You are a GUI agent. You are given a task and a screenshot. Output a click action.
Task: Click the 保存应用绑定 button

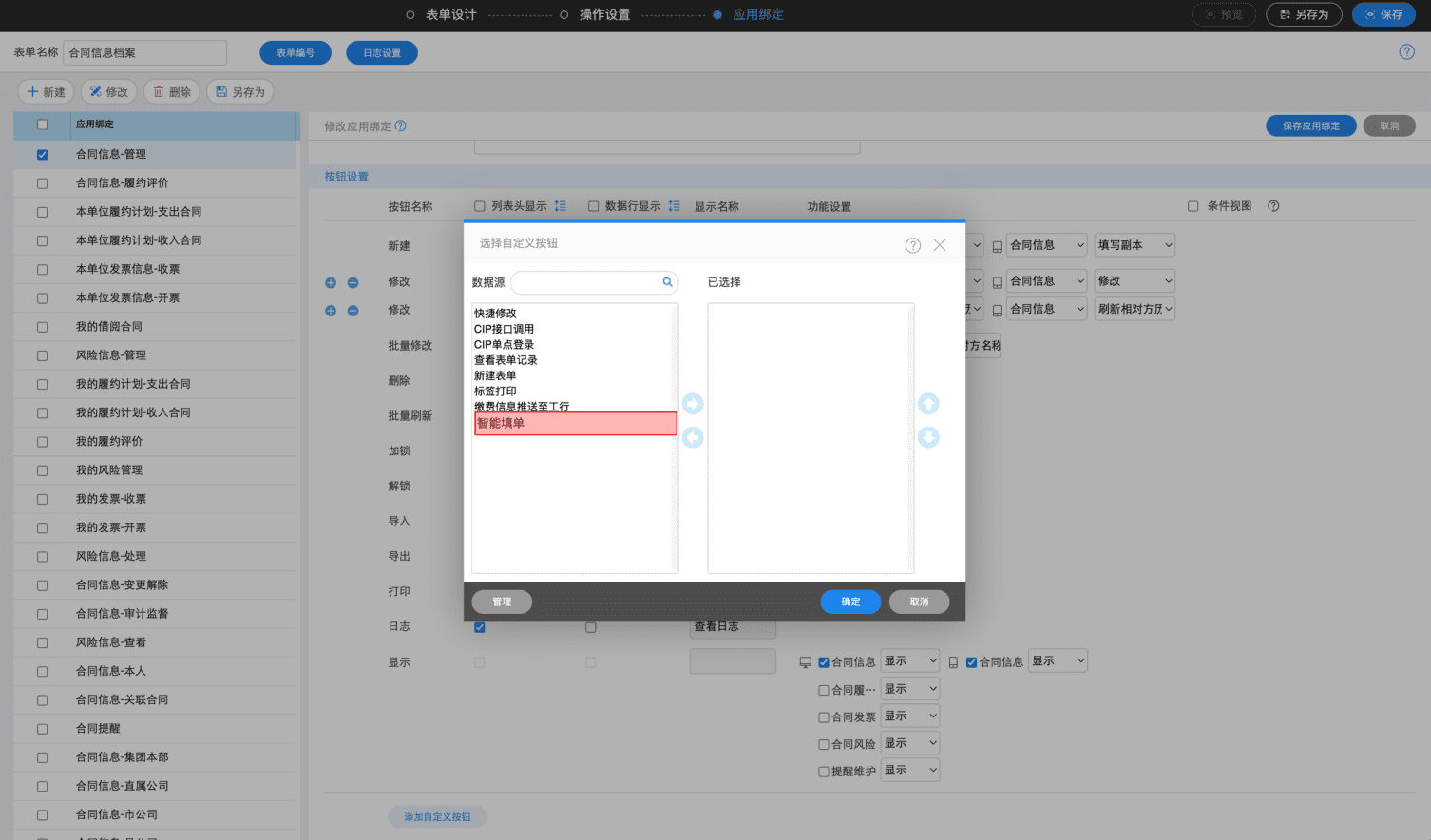click(x=1311, y=125)
